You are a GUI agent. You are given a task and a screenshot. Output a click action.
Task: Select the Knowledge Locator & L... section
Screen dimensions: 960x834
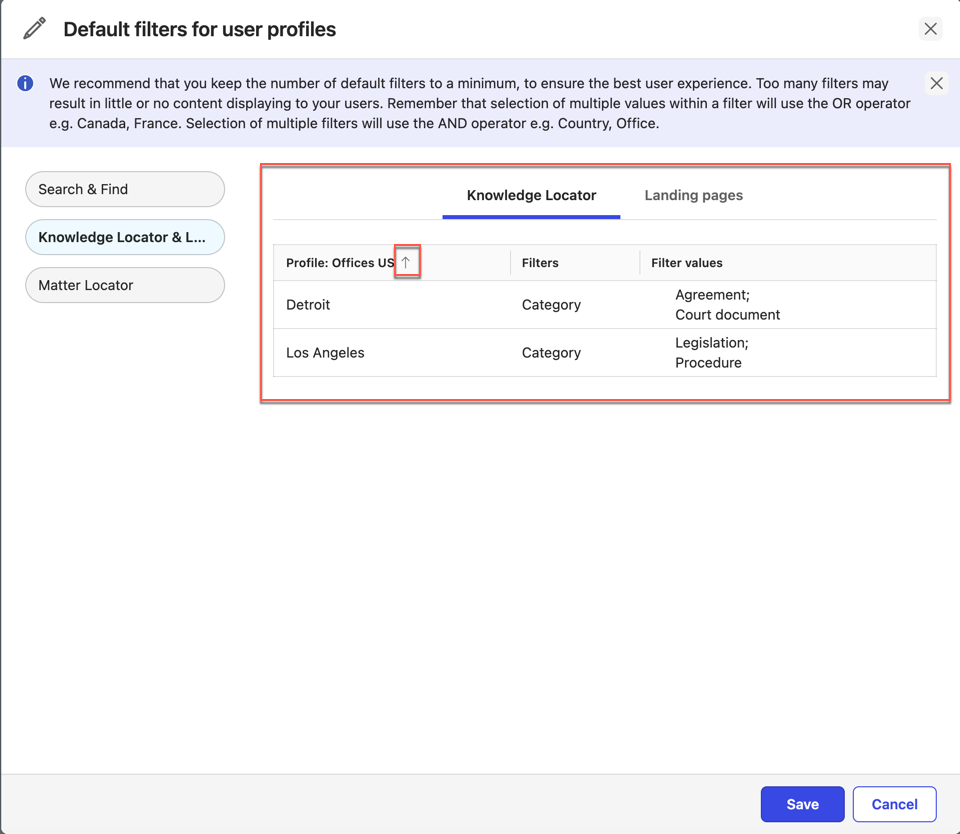125,237
